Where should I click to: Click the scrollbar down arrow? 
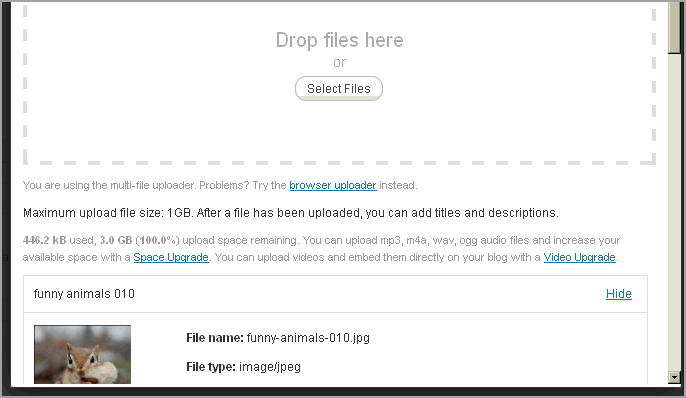point(674,377)
